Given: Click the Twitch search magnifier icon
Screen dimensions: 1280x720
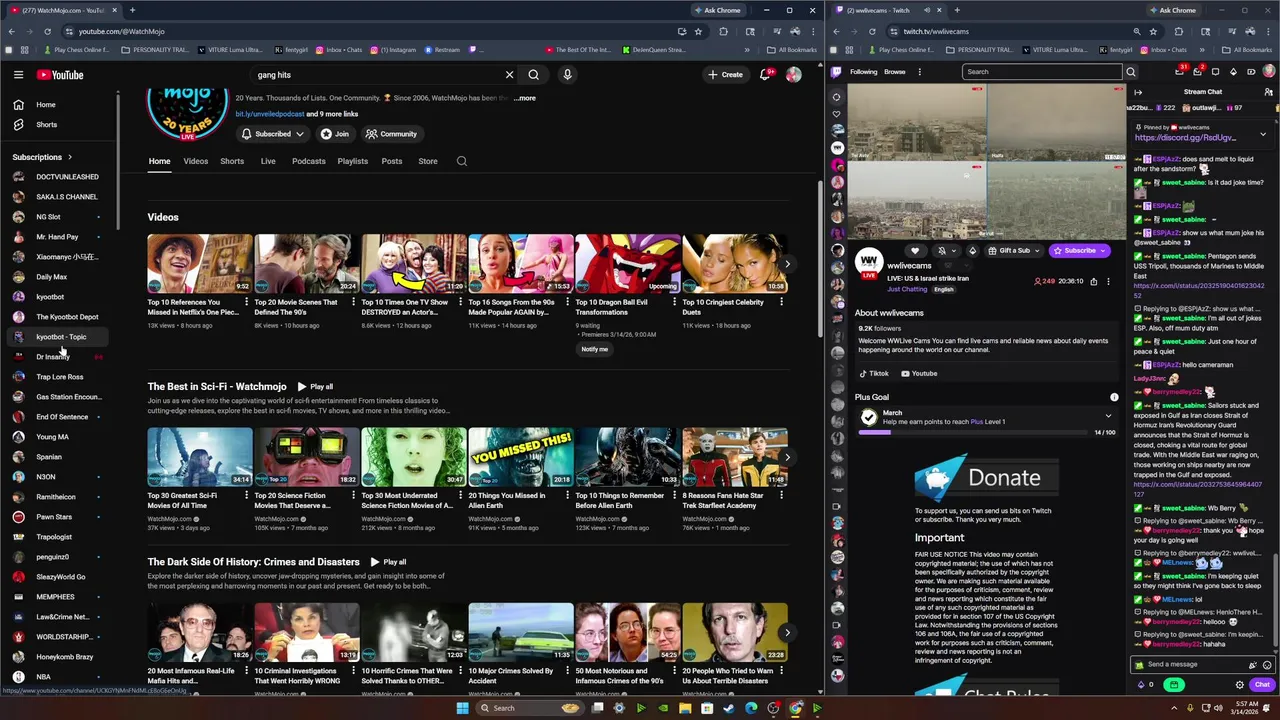Looking at the screenshot, I should coord(1131,72).
